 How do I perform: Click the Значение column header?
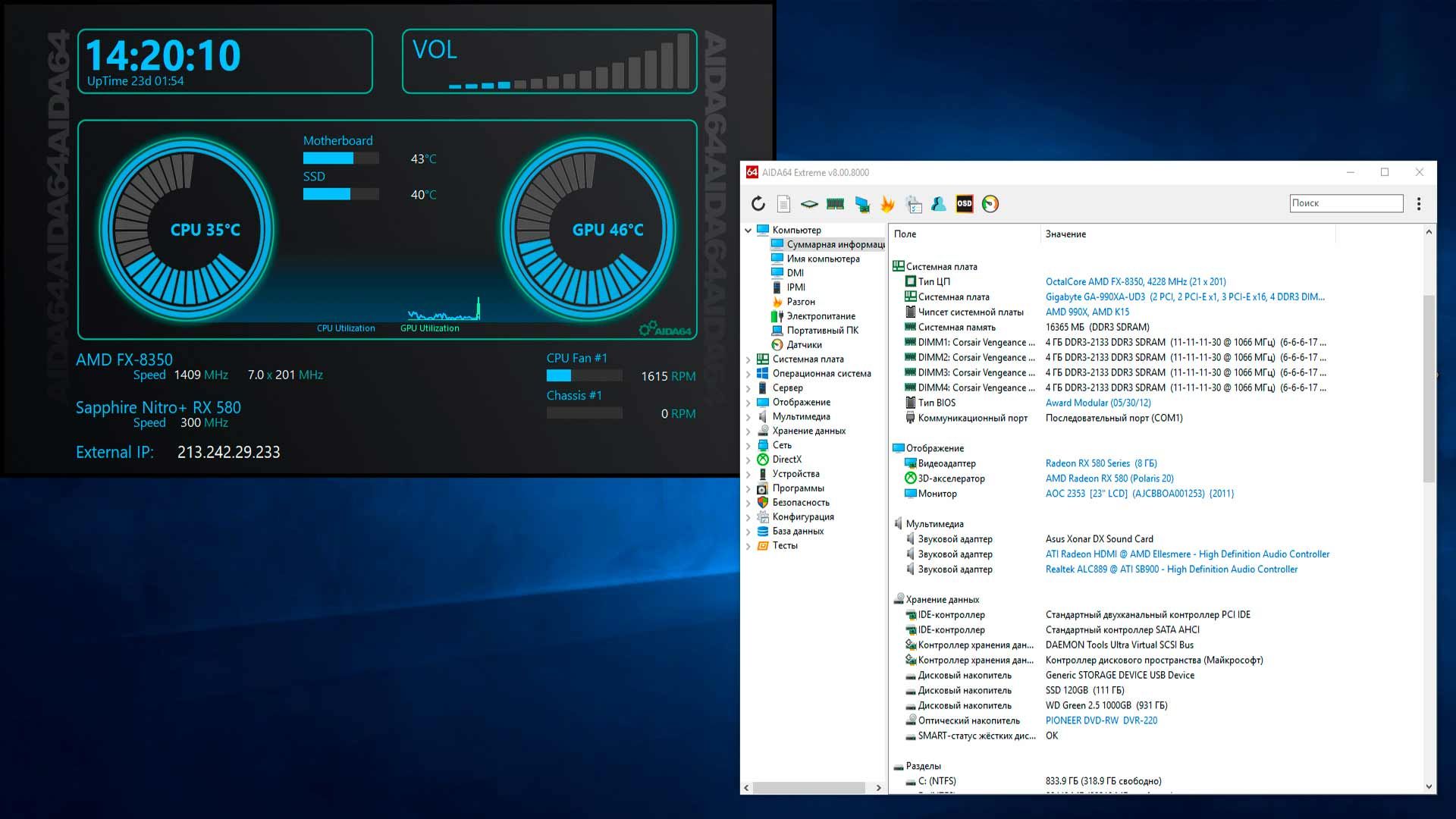point(1065,234)
